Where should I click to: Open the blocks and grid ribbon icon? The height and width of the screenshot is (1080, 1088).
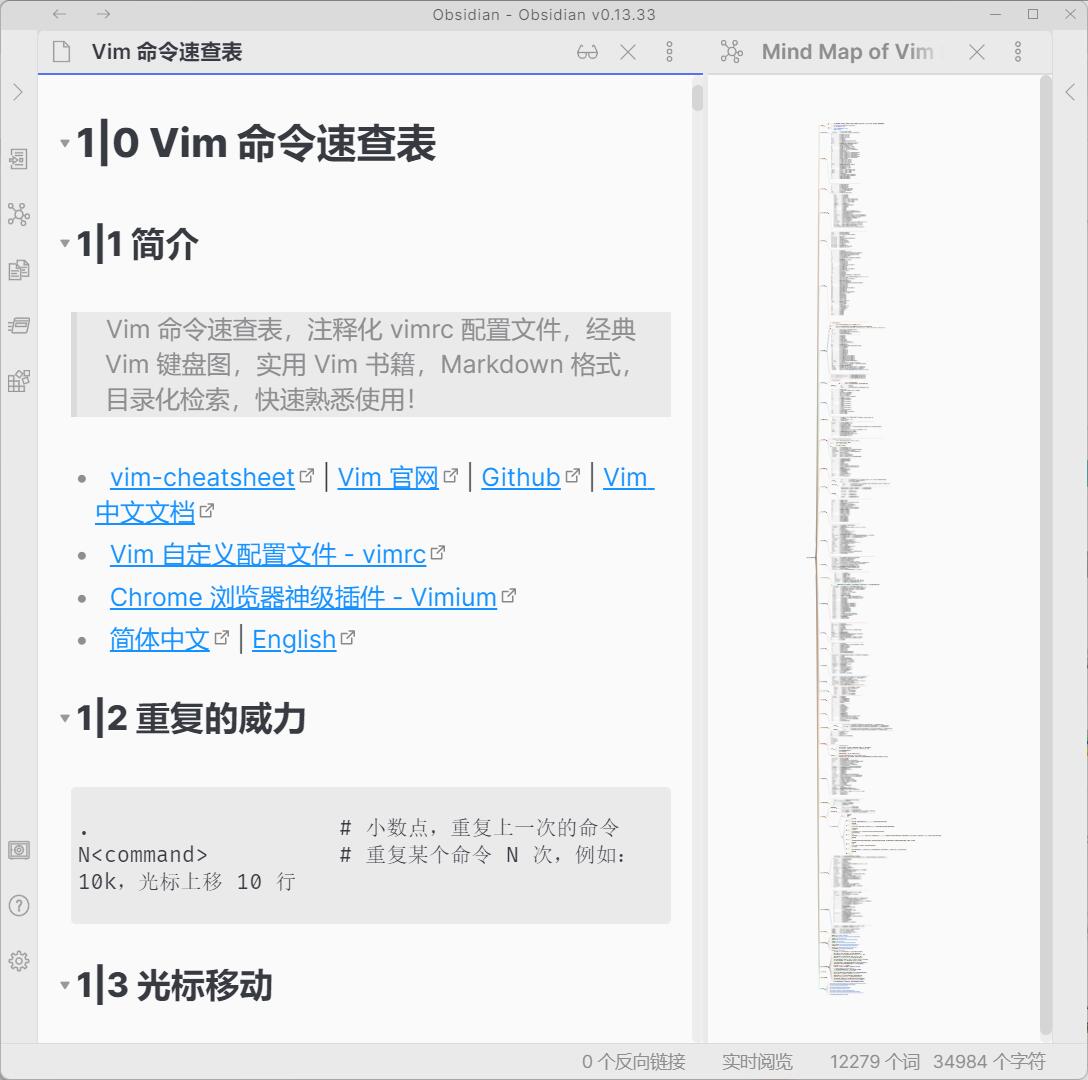point(18,381)
